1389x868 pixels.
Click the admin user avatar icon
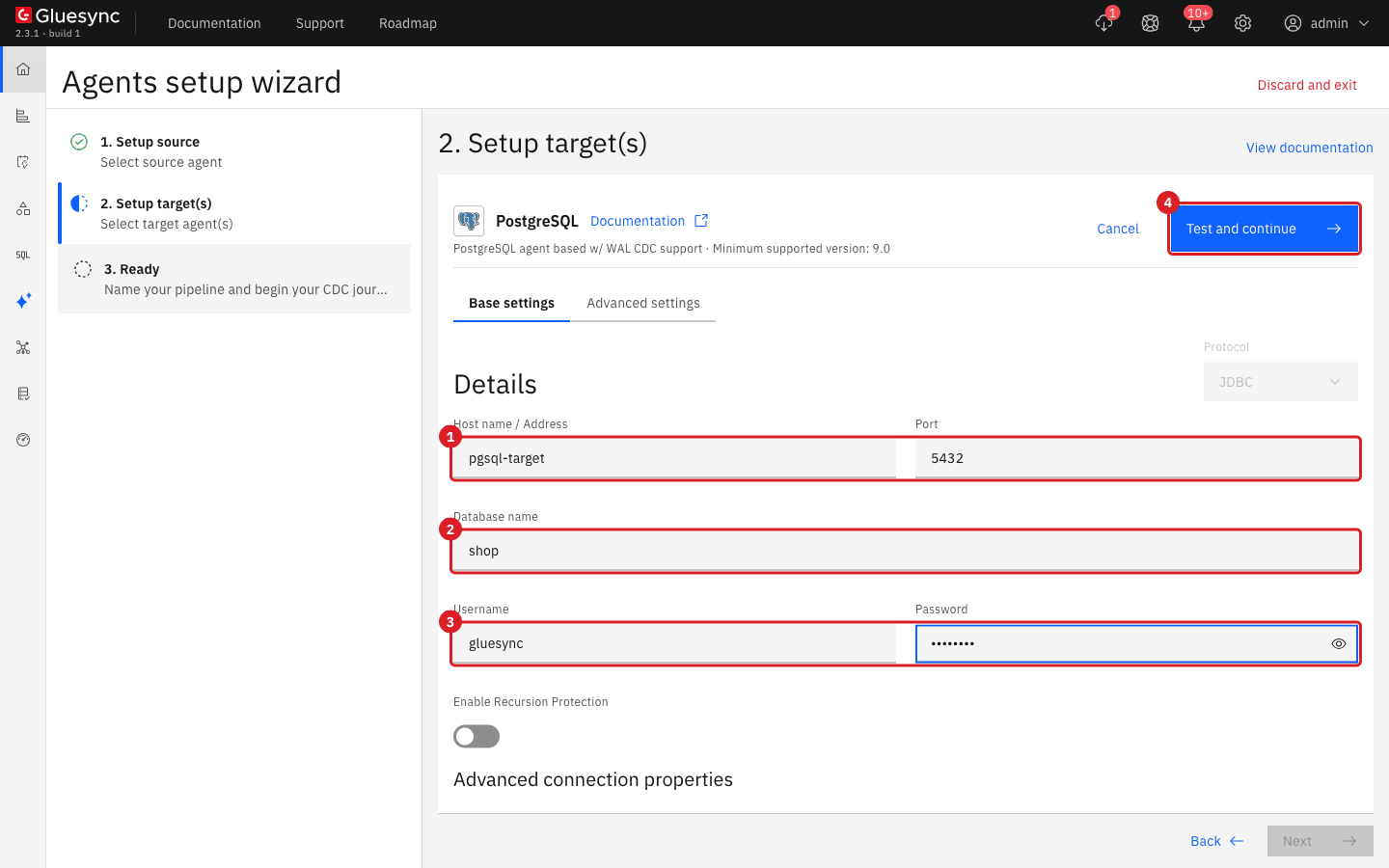click(x=1293, y=23)
